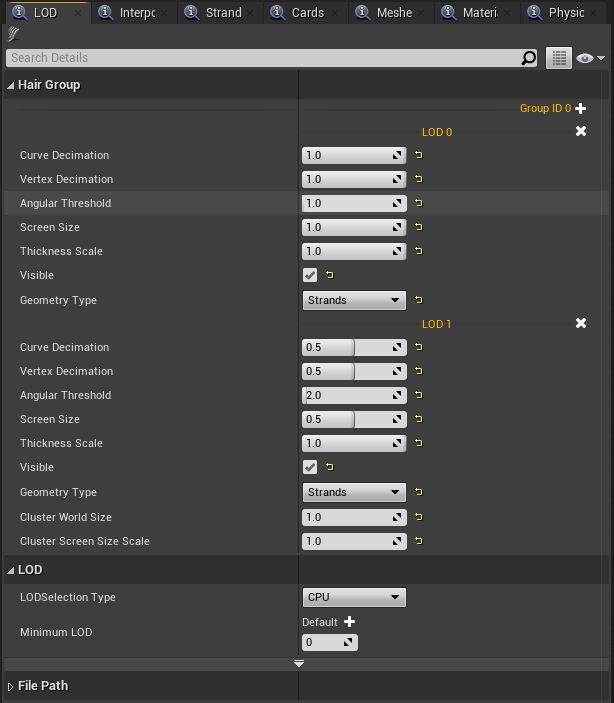Collapse the Hair Group section header
The width and height of the screenshot is (614, 703).
pos(12,85)
